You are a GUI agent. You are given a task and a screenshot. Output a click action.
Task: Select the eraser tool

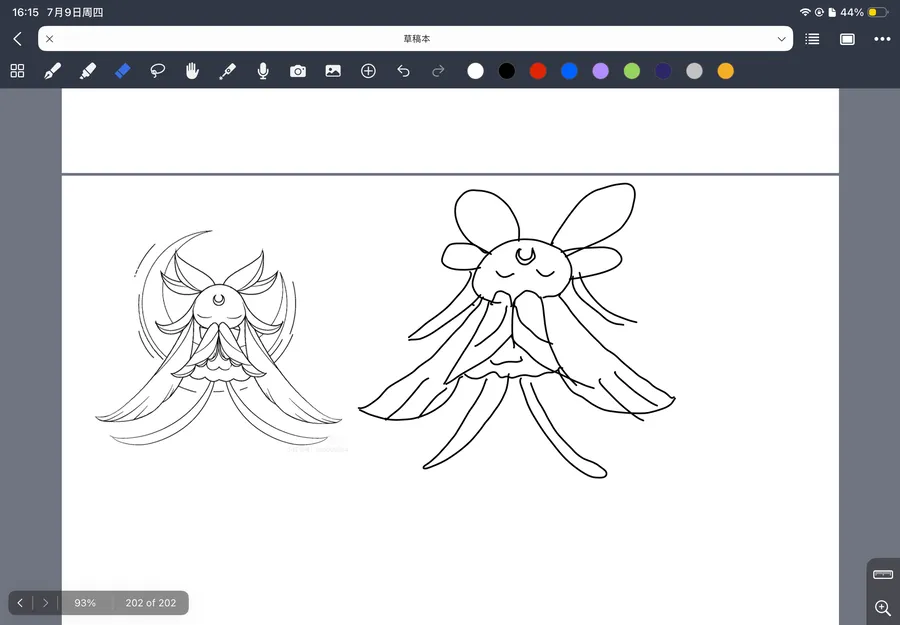[122, 71]
